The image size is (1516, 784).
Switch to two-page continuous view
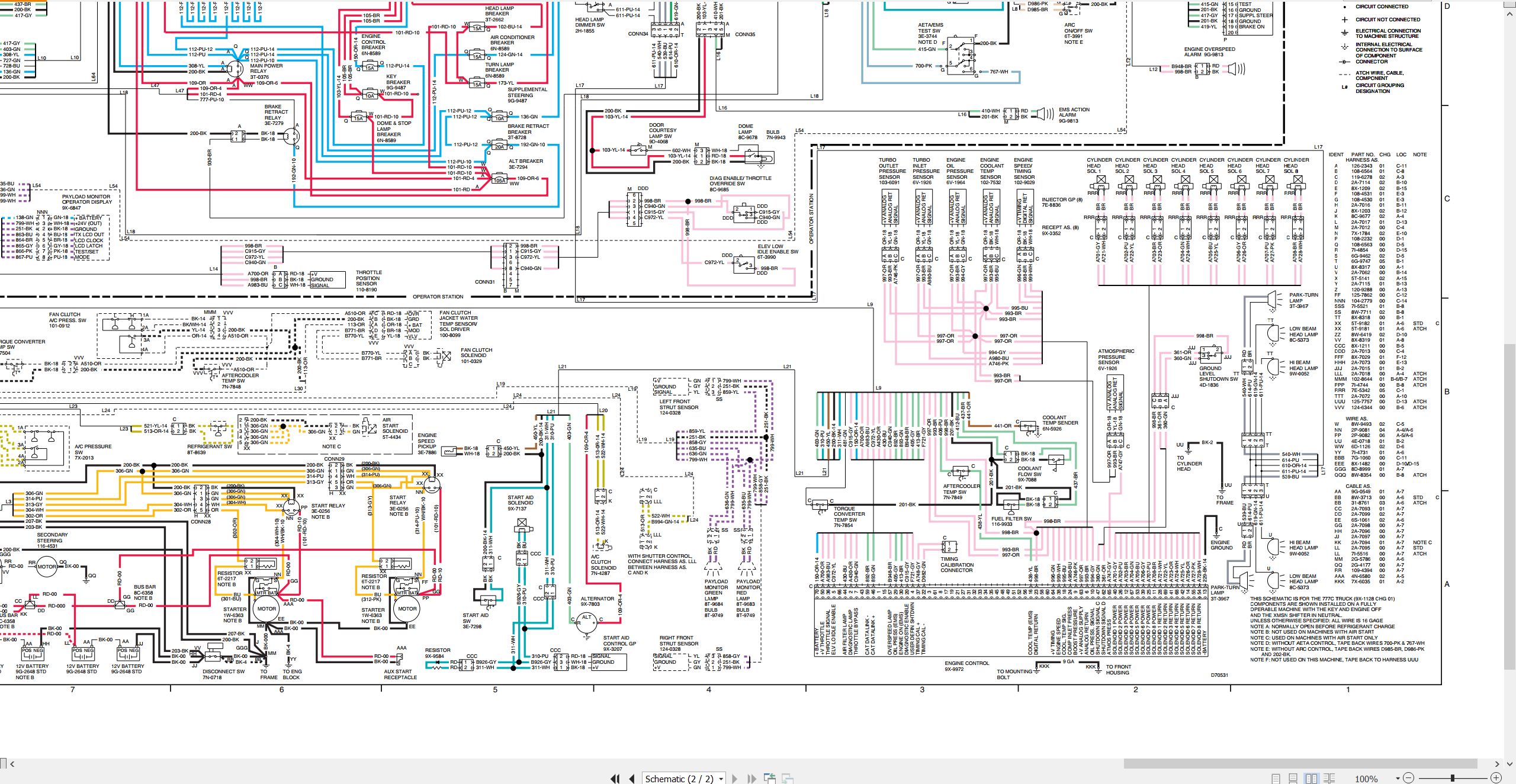pos(1329,779)
